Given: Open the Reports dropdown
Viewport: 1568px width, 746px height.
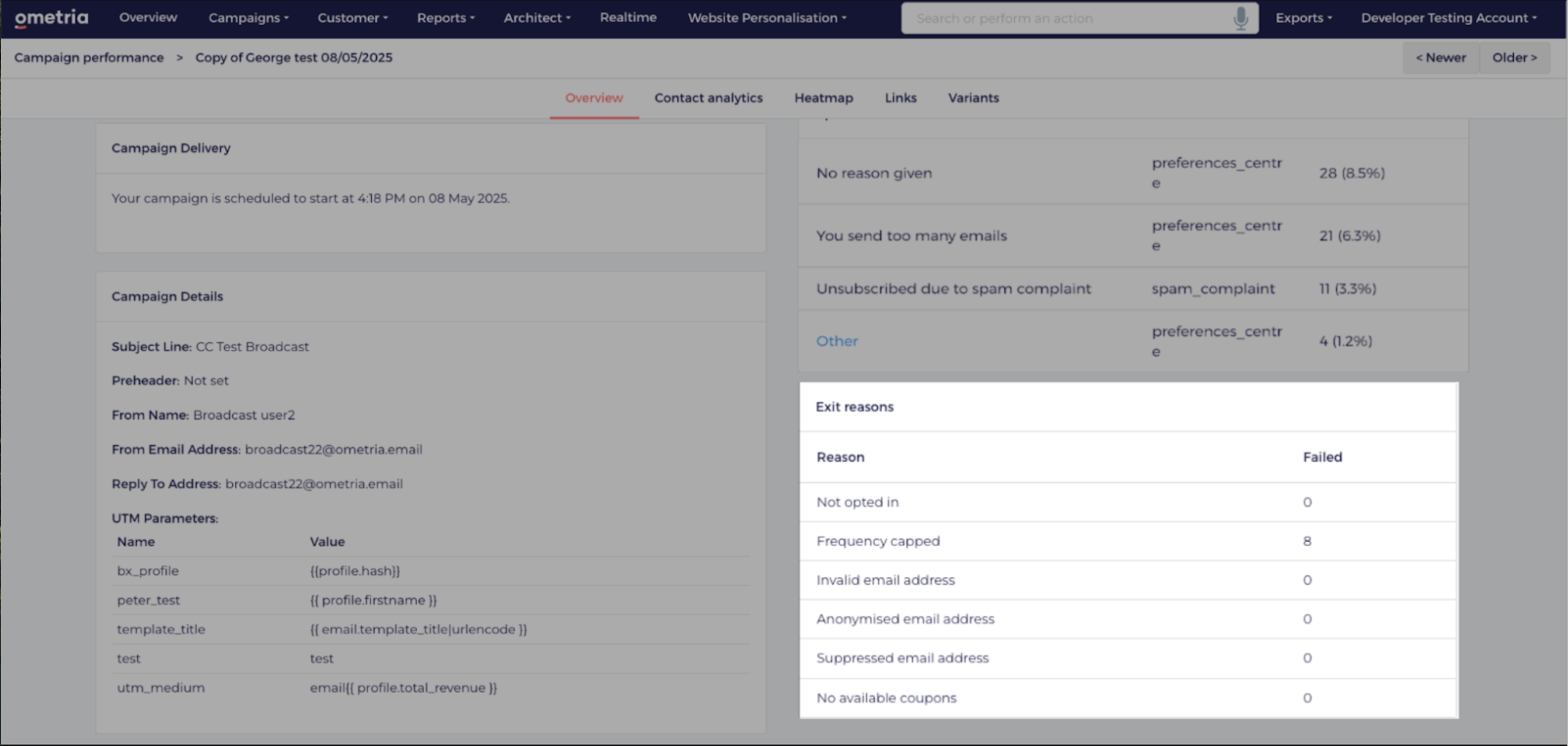Looking at the screenshot, I should (x=446, y=18).
